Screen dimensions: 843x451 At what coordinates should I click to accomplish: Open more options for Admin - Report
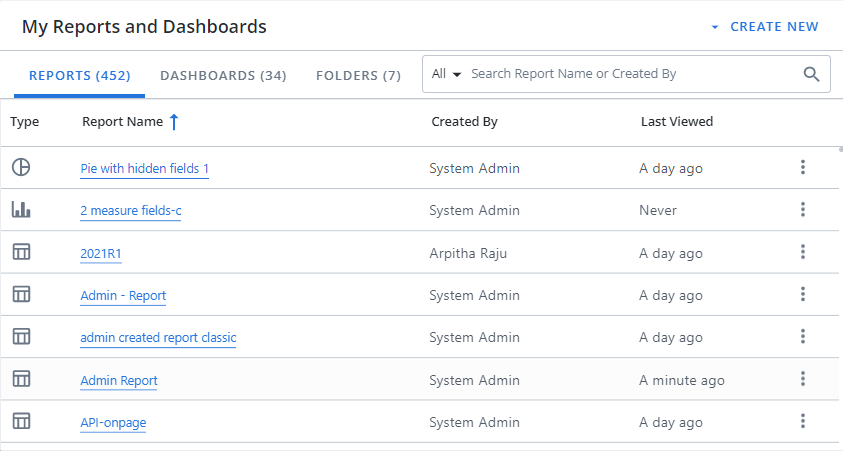[802, 294]
